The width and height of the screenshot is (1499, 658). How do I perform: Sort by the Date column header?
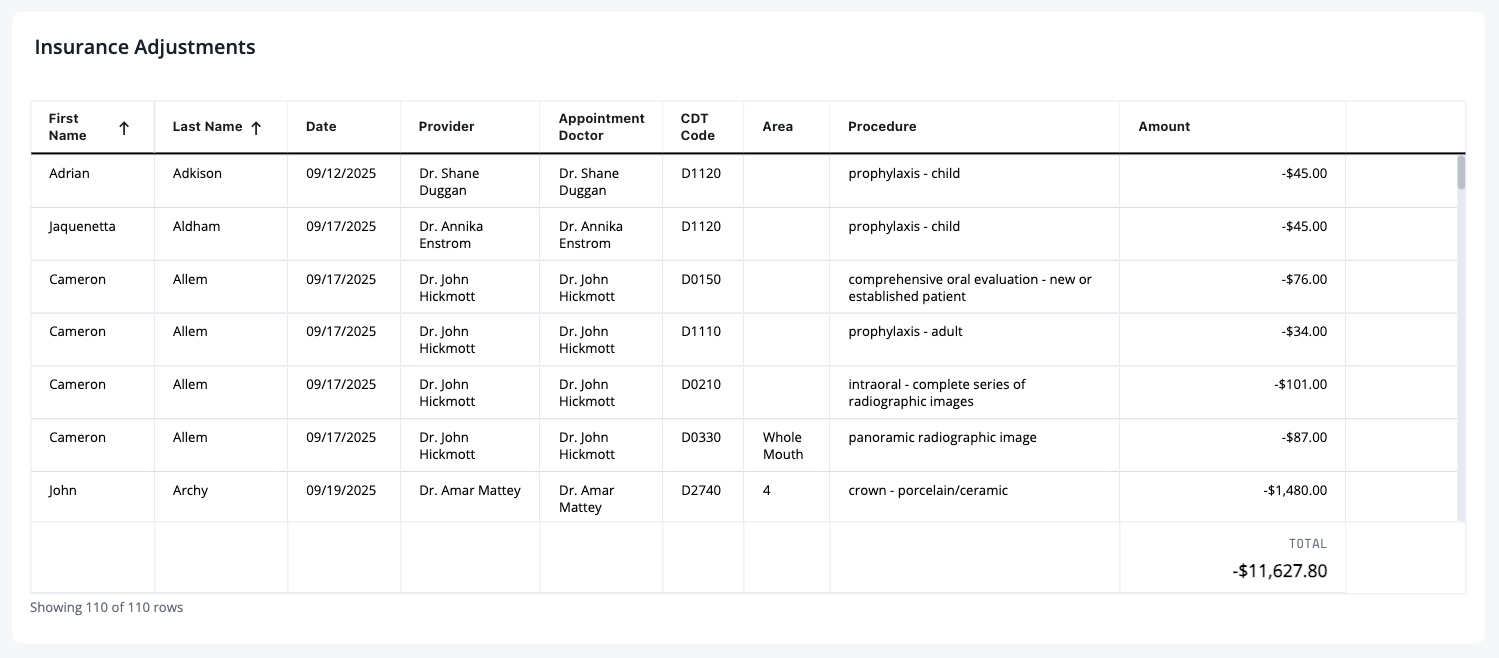pos(321,127)
